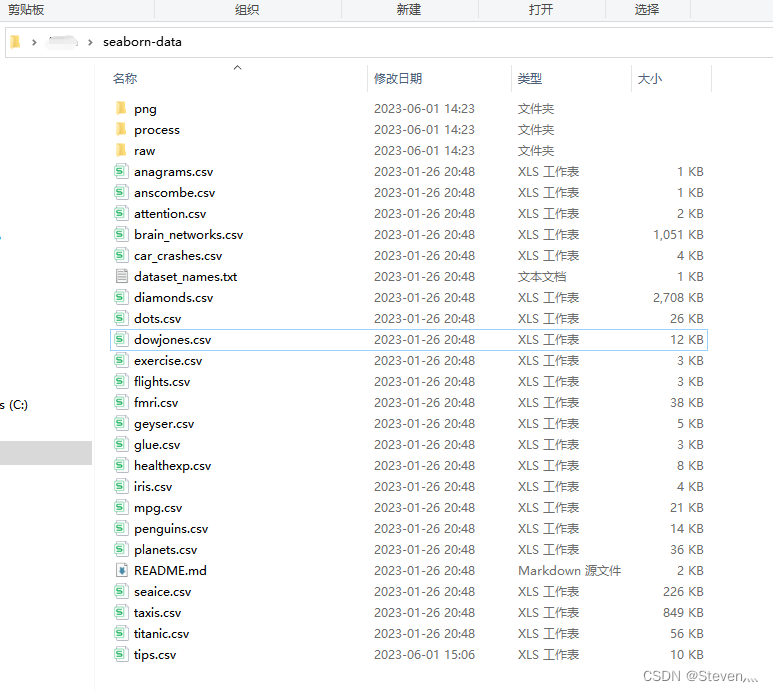Click the geyser.csv file icon
This screenshot has height=692, width=773.
(x=121, y=423)
